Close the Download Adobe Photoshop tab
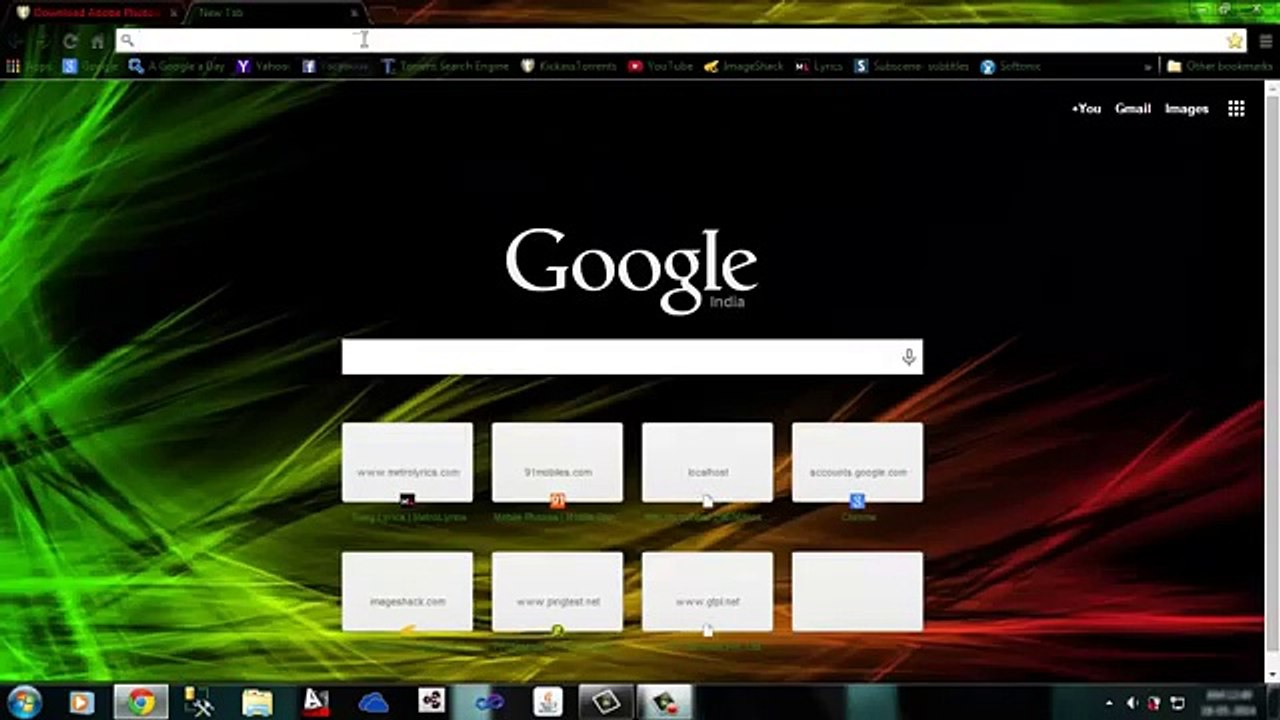The width and height of the screenshot is (1280, 720). [x=173, y=13]
